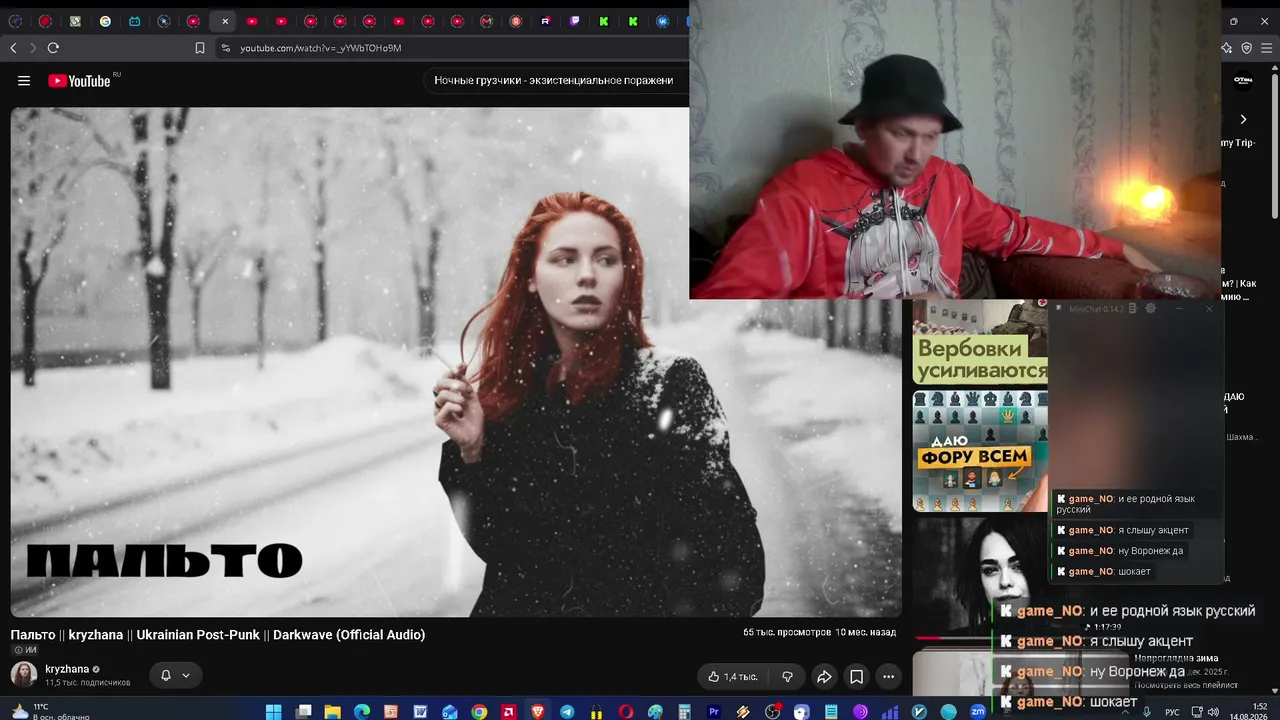
Task: Go to the YouTube home logo
Action: (x=79, y=81)
